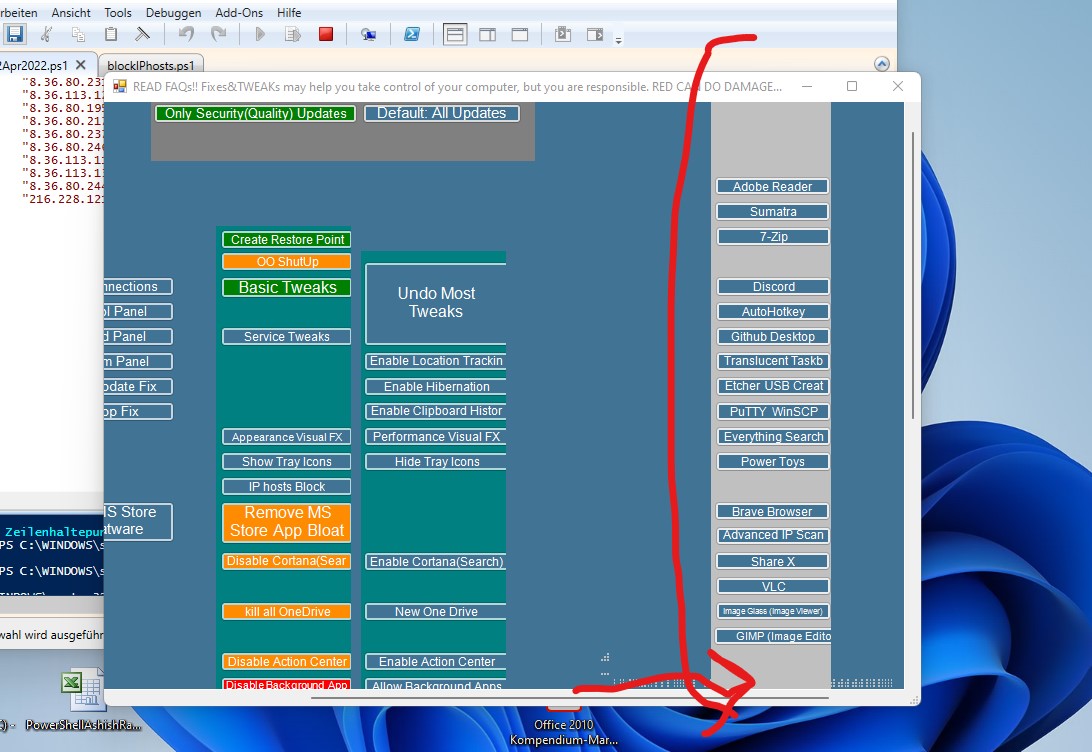Click the 7-Zip install button
This screenshot has width=1092, height=752.
(x=773, y=237)
